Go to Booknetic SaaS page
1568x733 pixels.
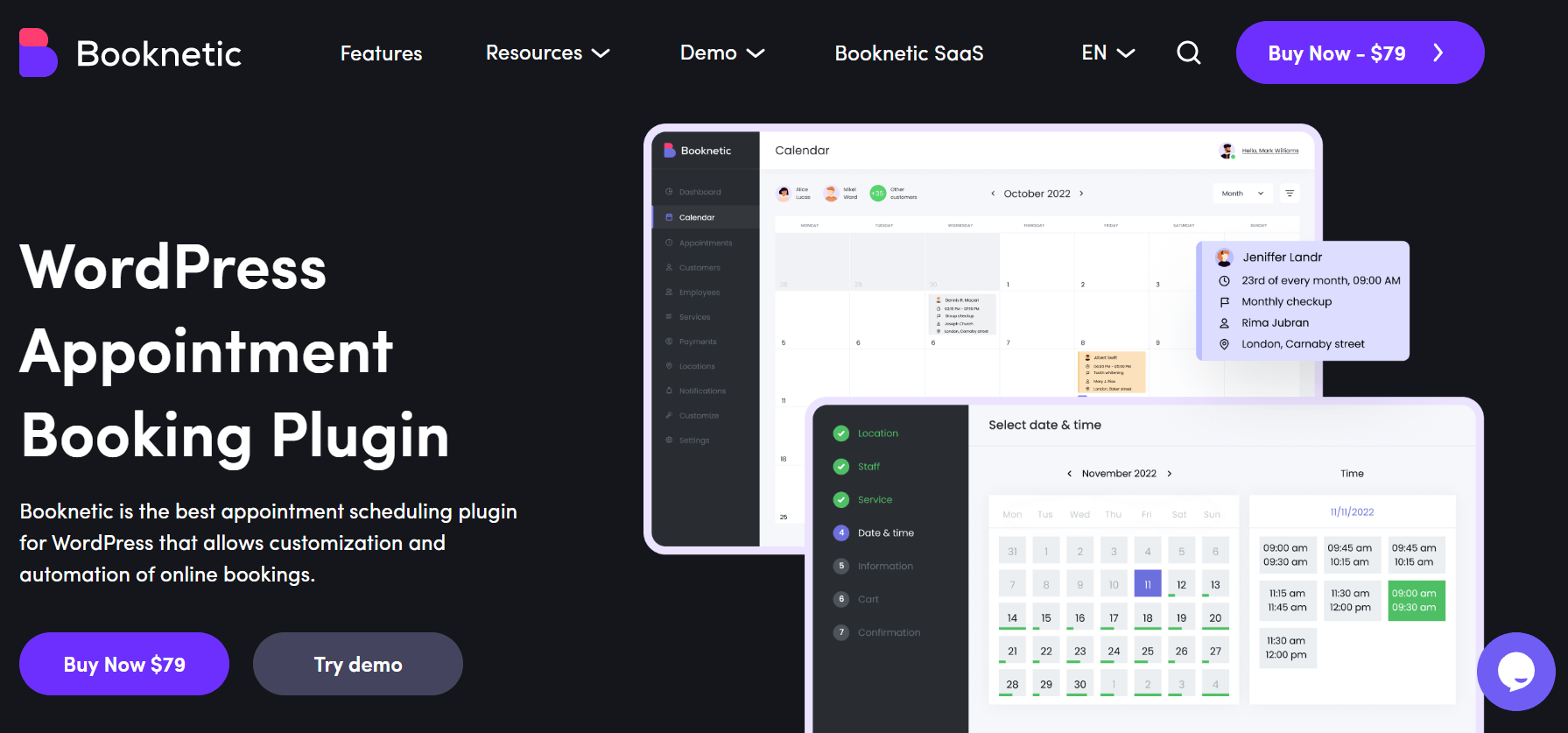pos(909,53)
